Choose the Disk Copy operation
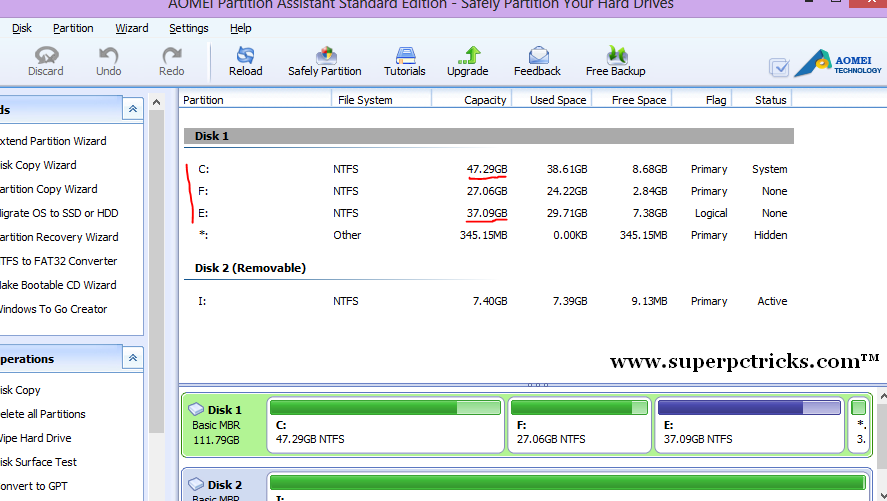The width and height of the screenshot is (887, 501). point(20,390)
